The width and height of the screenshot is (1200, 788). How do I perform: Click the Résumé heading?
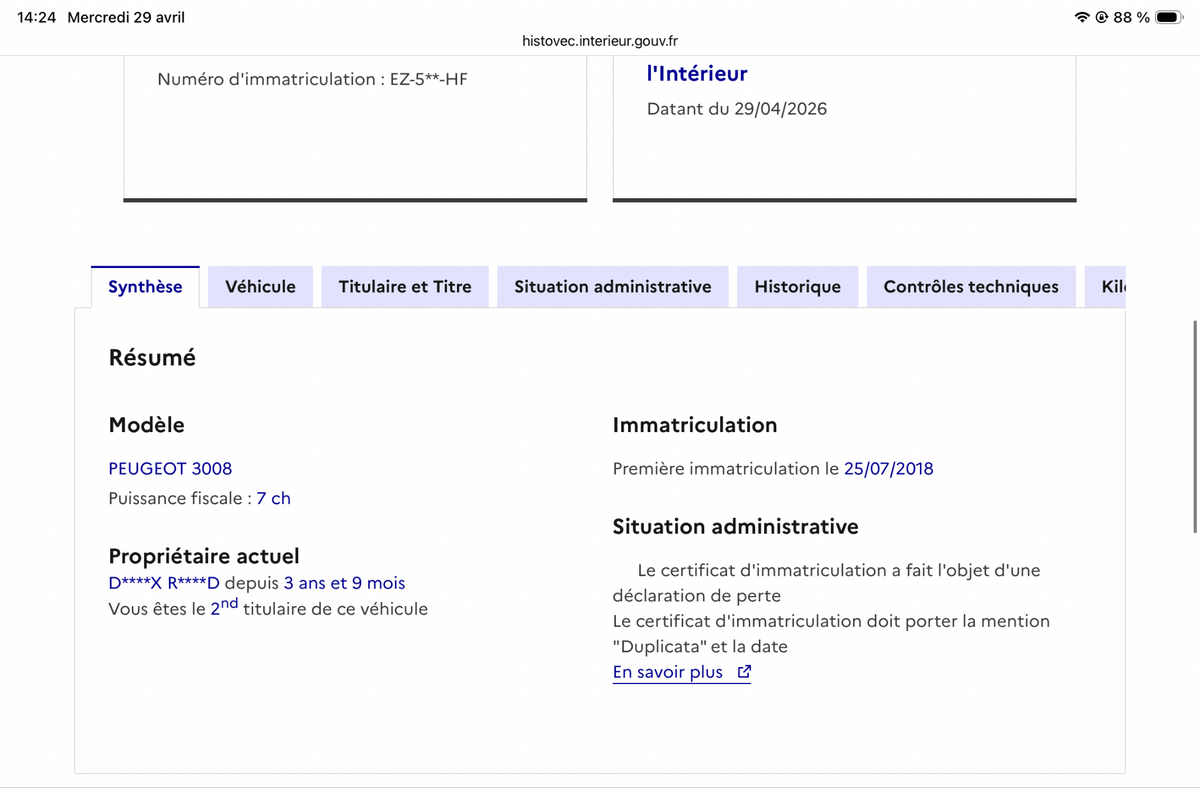152,357
